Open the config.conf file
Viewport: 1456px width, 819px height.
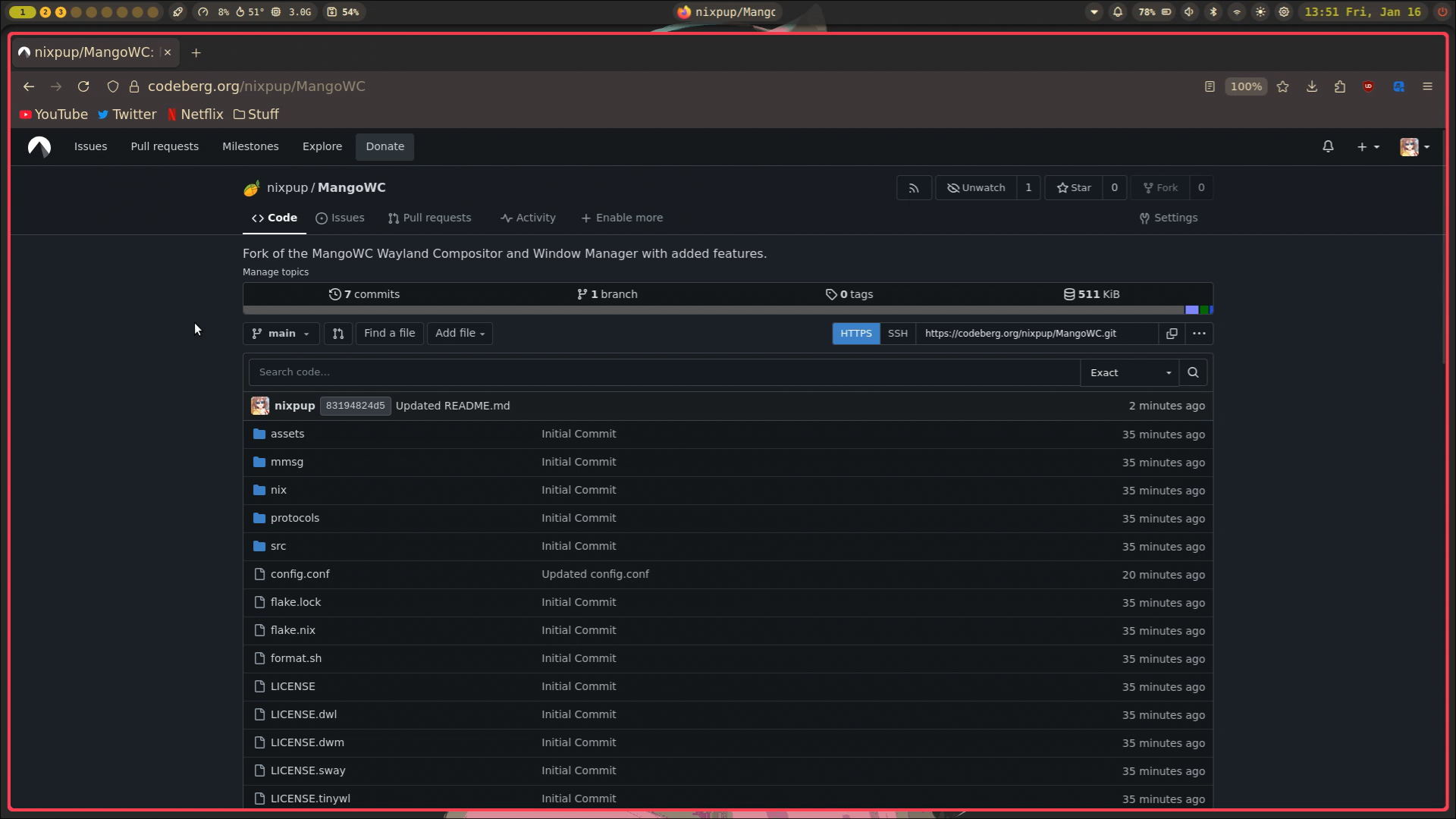pyautogui.click(x=300, y=574)
